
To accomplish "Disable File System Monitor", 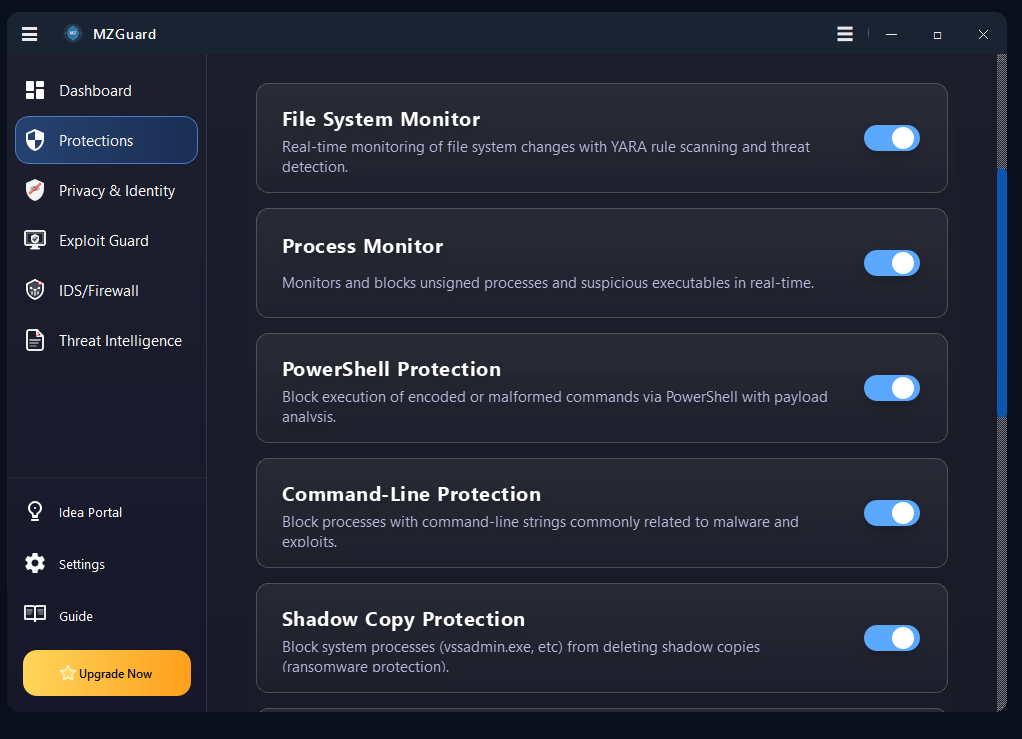I will [x=891, y=138].
